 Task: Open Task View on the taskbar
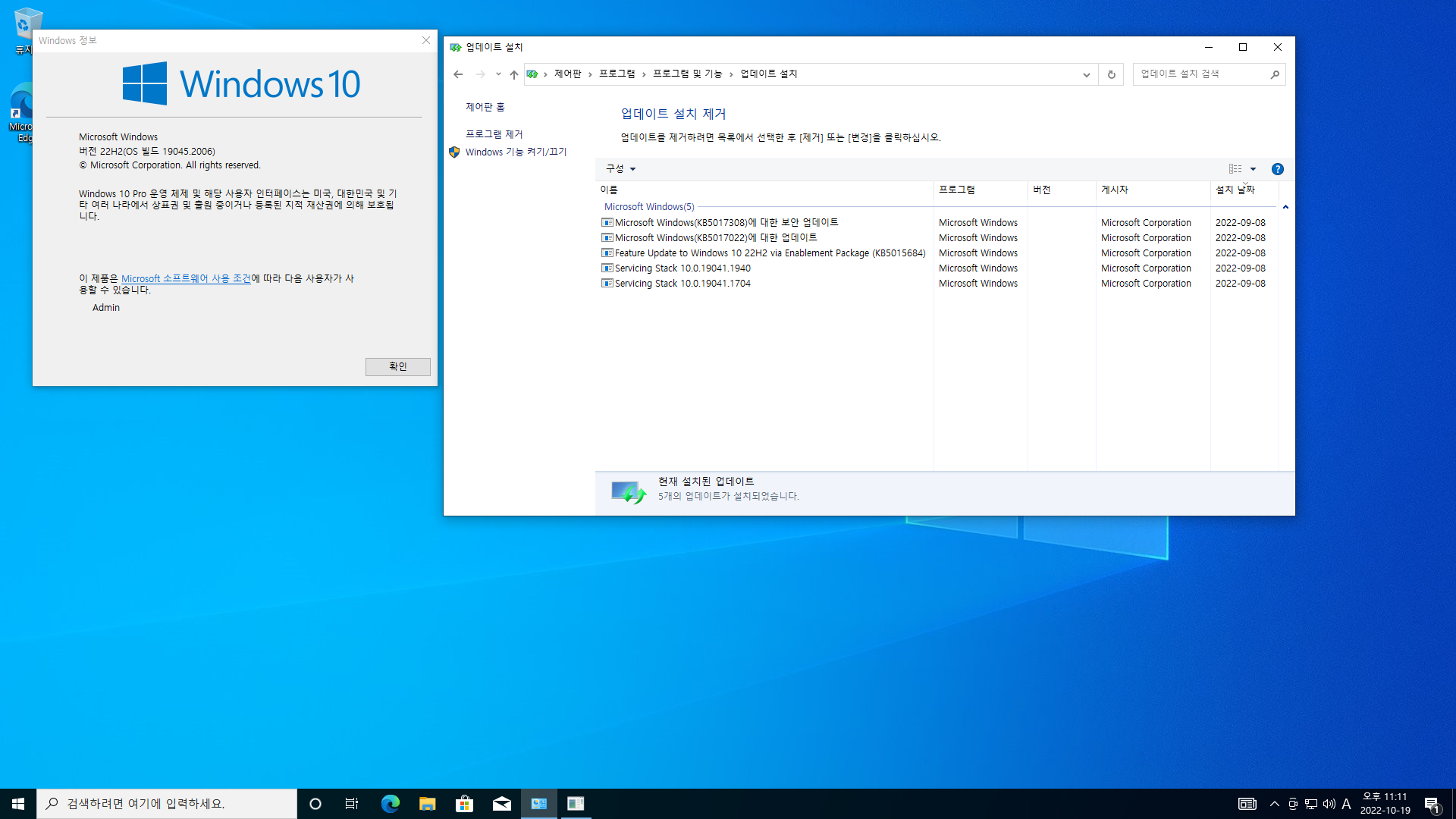[x=352, y=804]
